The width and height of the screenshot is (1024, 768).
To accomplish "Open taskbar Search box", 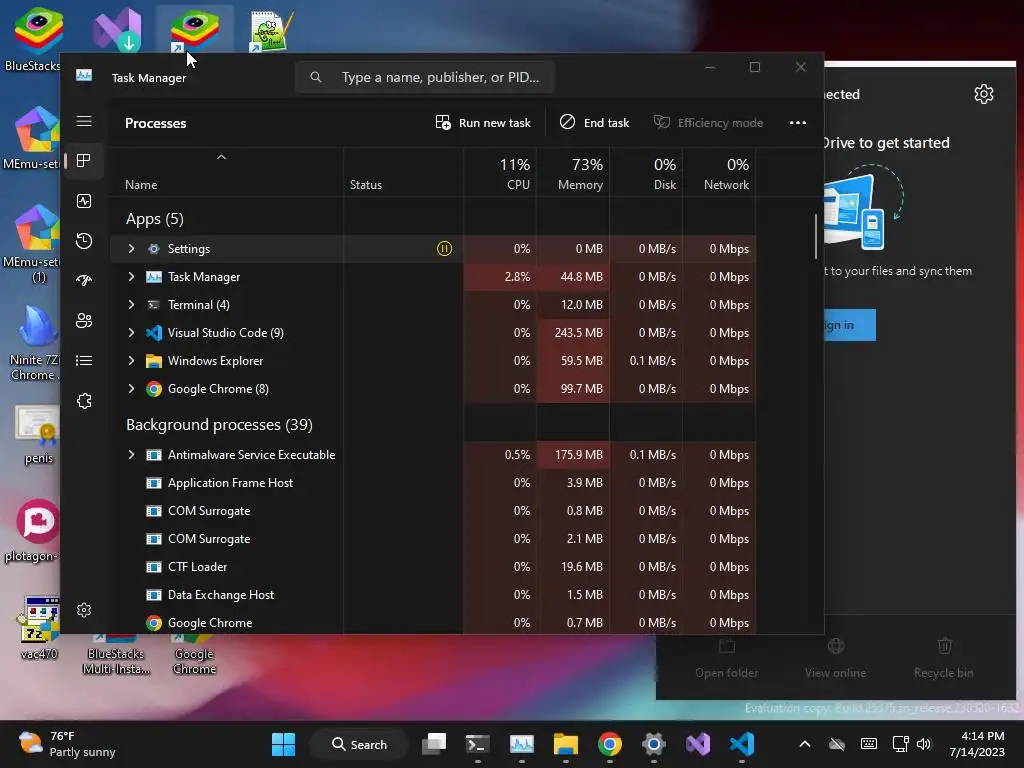I will [359, 744].
